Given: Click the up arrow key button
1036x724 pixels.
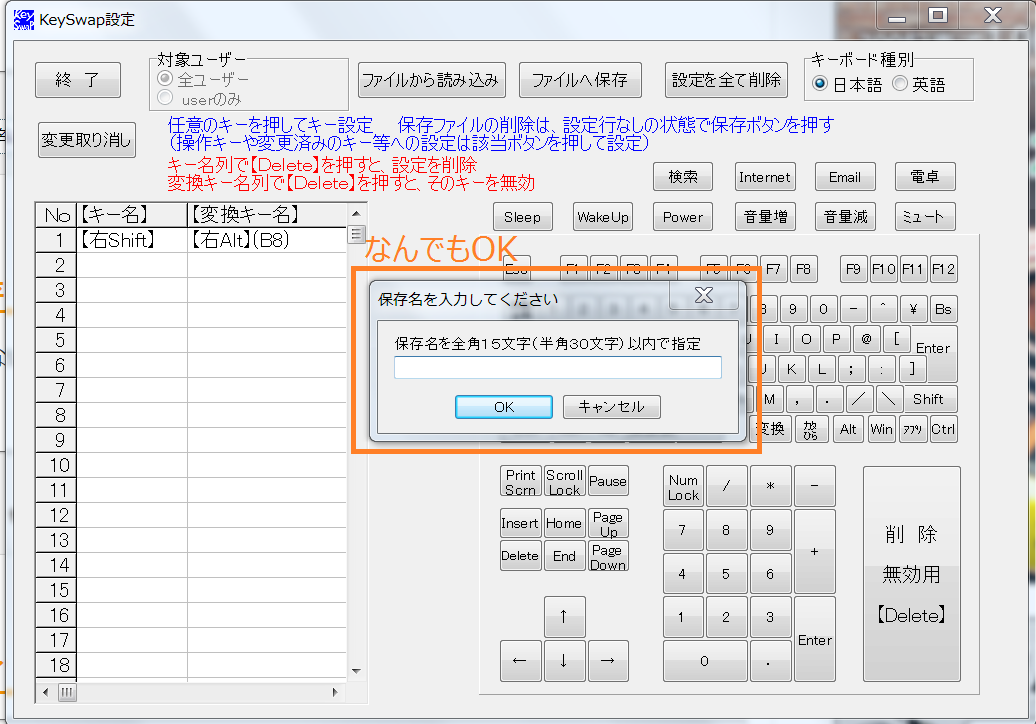Looking at the screenshot, I should [564, 617].
